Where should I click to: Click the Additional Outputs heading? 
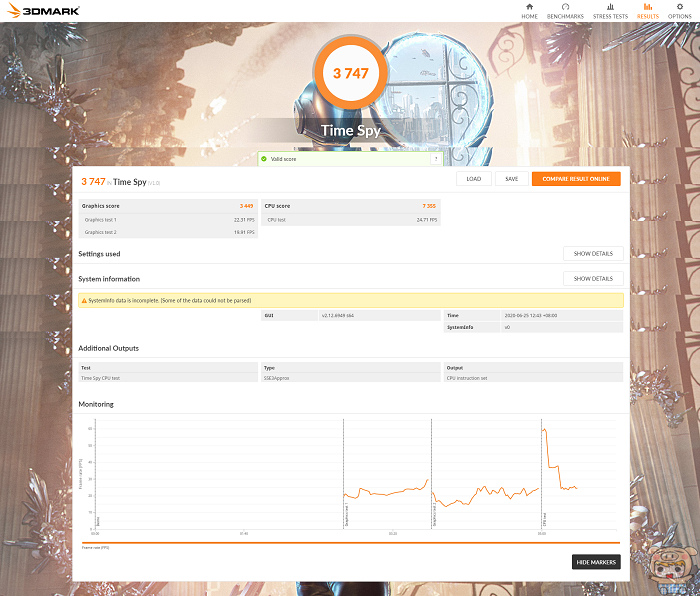coord(108,348)
